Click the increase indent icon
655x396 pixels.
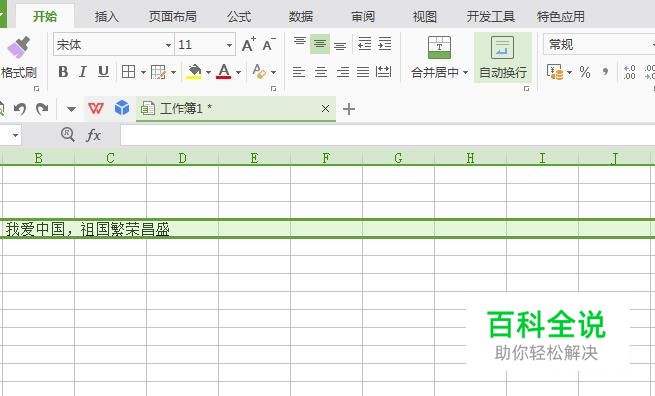[x=385, y=43]
